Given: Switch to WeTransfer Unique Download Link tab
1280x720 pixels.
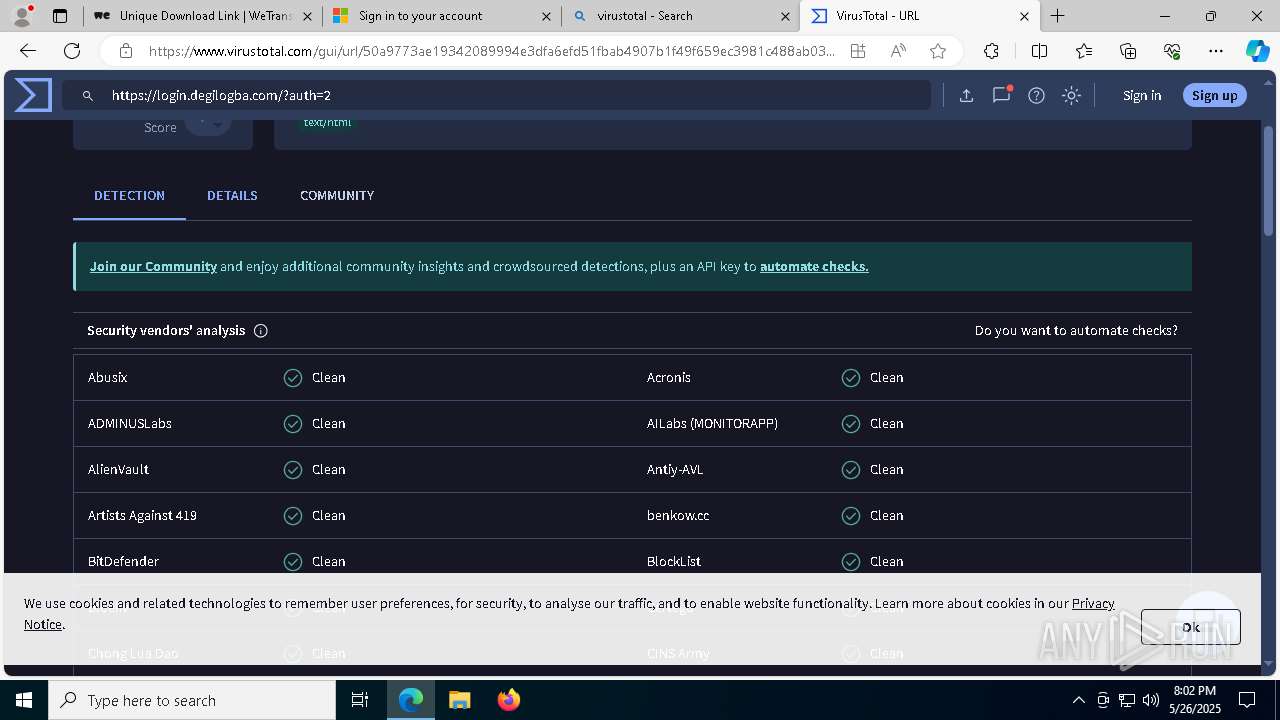Looking at the screenshot, I should click(x=201, y=16).
